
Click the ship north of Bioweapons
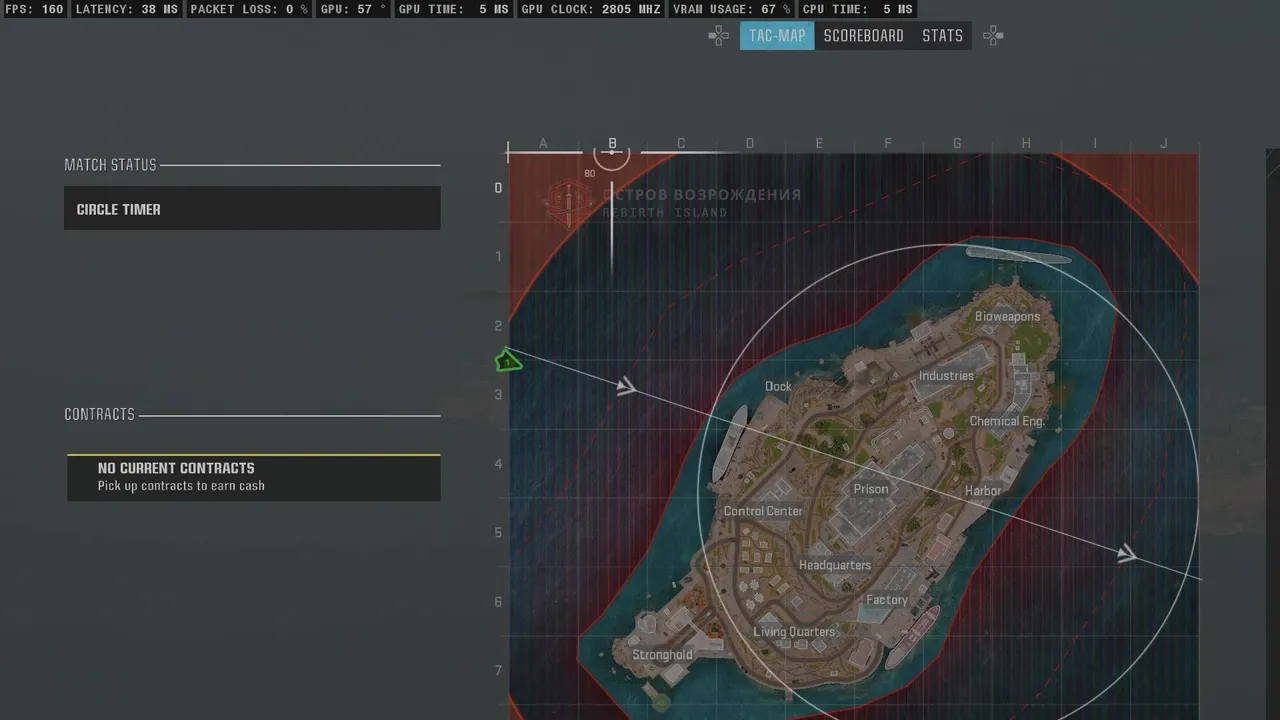pyautogui.click(x=1018, y=255)
